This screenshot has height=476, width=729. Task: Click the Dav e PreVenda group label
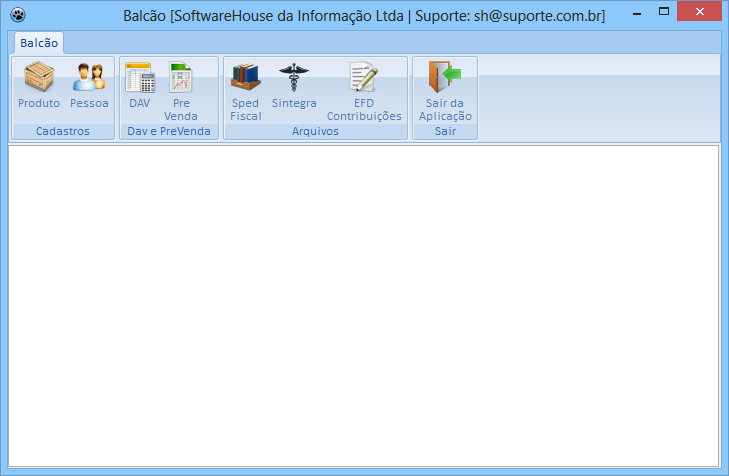point(169,131)
